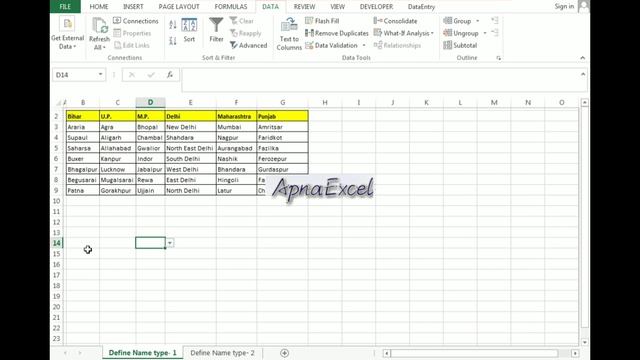
Task: Sort A to Z ascending
Action: click(173, 25)
